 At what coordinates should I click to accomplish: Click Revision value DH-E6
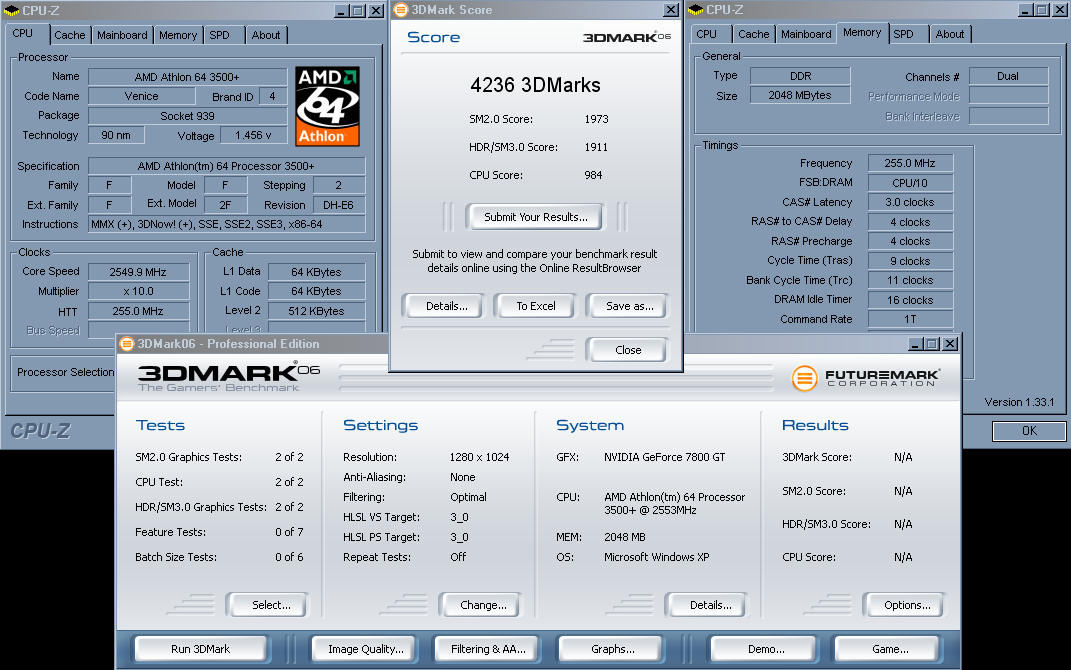[x=339, y=205]
